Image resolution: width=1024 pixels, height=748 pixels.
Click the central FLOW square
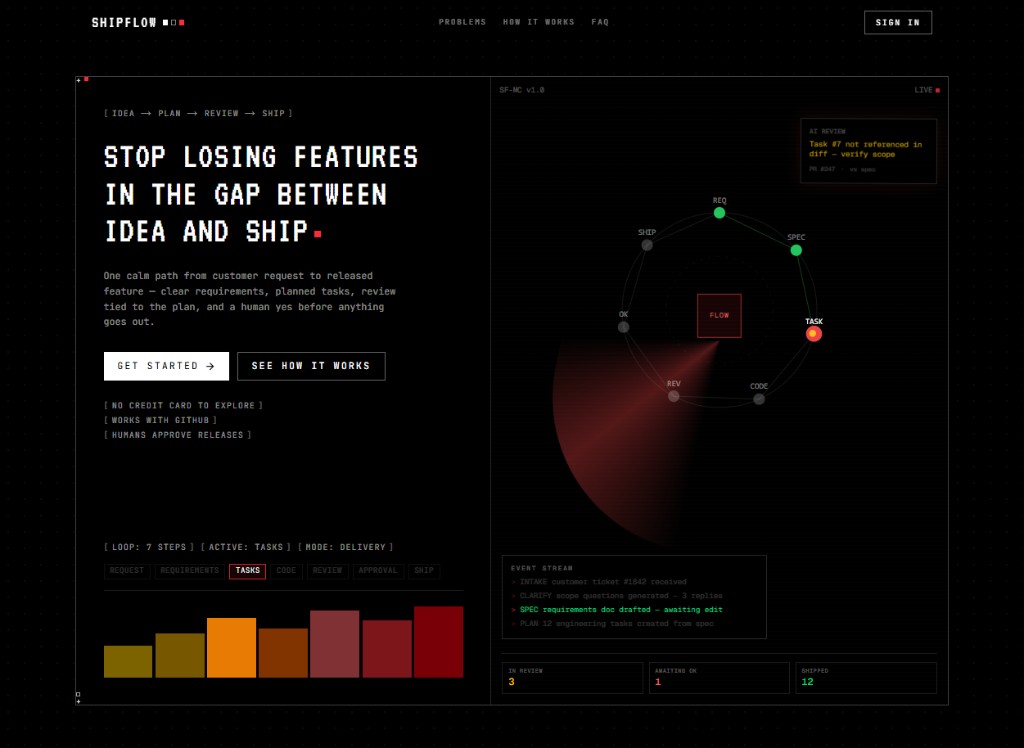click(719, 316)
